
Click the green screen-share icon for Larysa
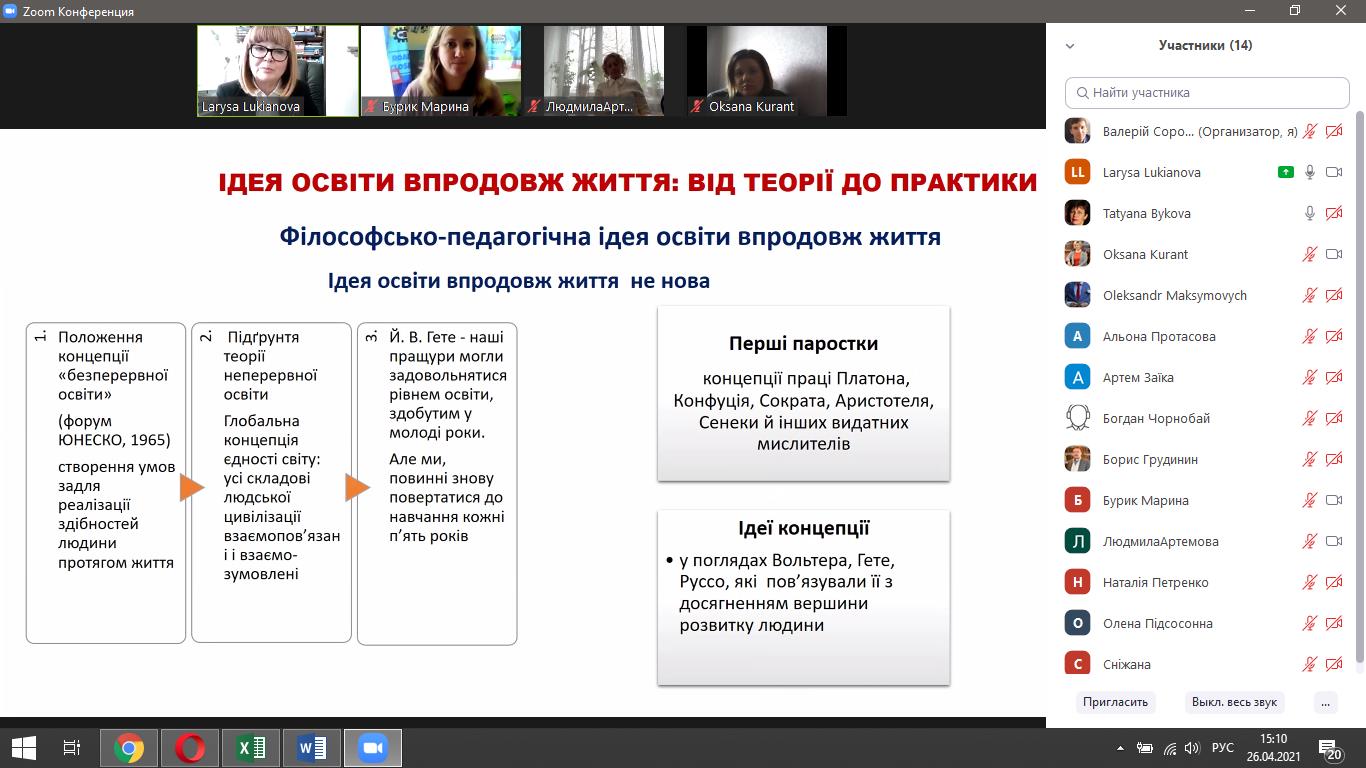(1286, 173)
